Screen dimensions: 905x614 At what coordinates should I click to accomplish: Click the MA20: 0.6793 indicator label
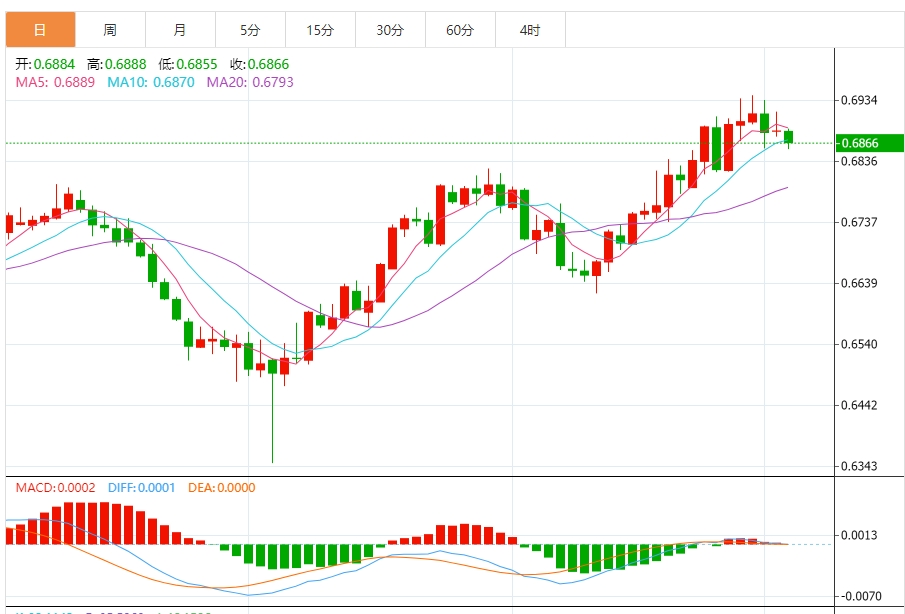pyautogui.click(x=250, y=82)
